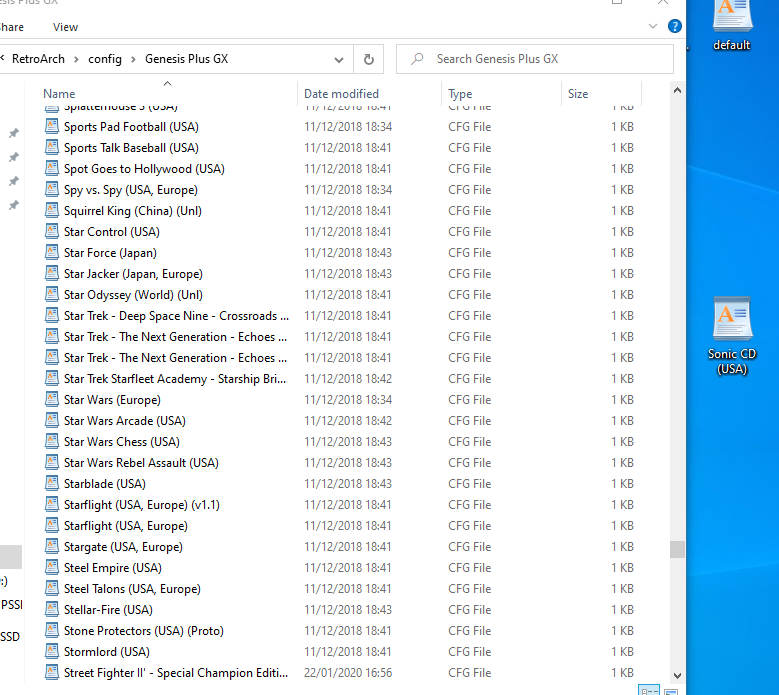Screen dimensions: 779x695
Task: Select the default desktop file icon
Action: [732, 25]
